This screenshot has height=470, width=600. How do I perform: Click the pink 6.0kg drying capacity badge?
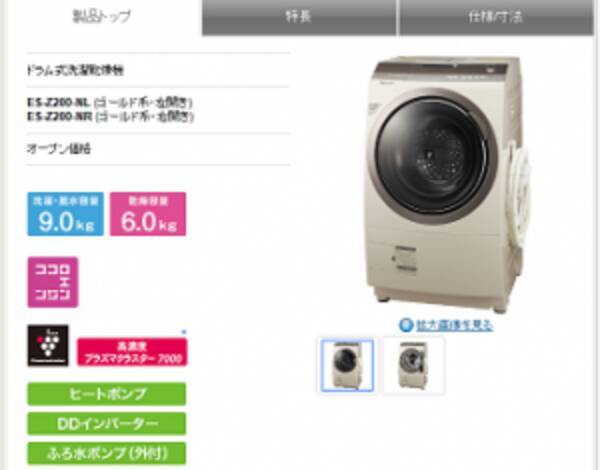point(148,214)
